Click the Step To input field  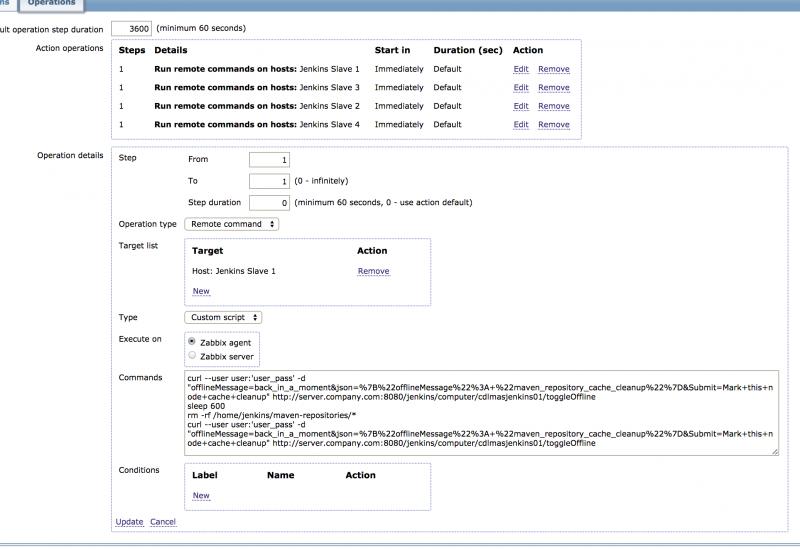pyautogui.click(x=269, y=181)
